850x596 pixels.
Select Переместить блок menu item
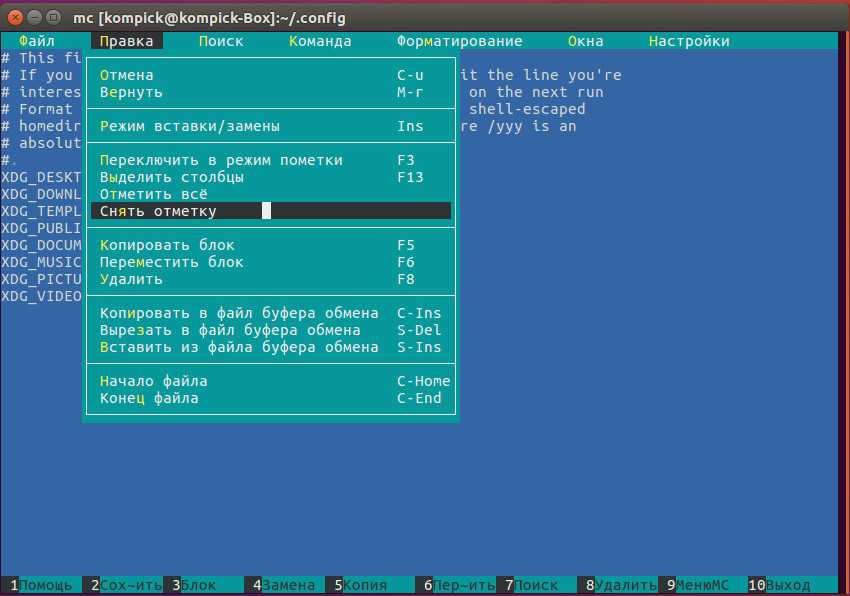pos(171,262)
